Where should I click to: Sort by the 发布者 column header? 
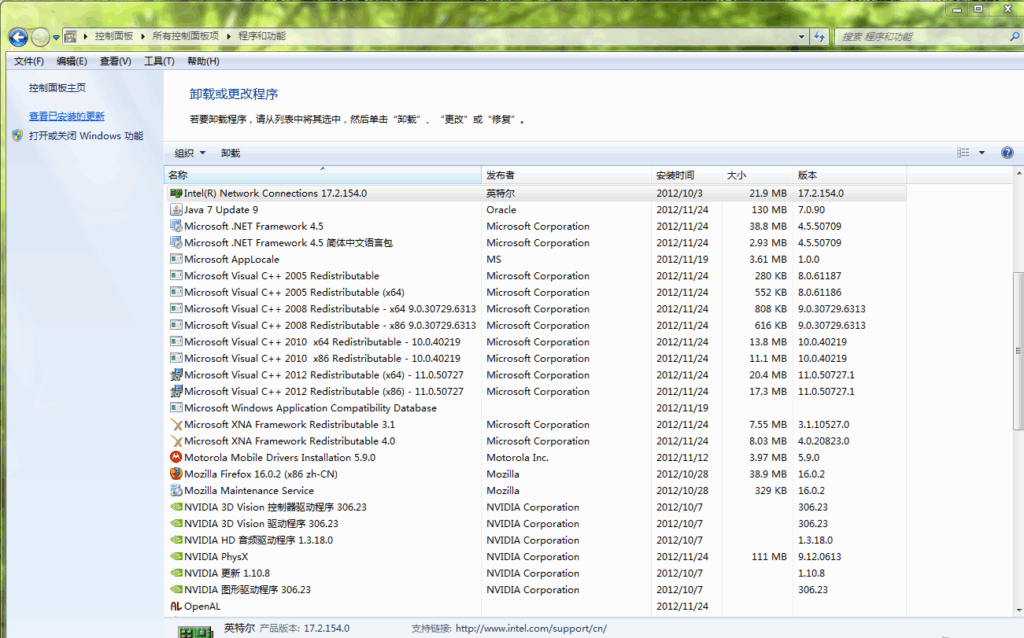tap(566, 175)
